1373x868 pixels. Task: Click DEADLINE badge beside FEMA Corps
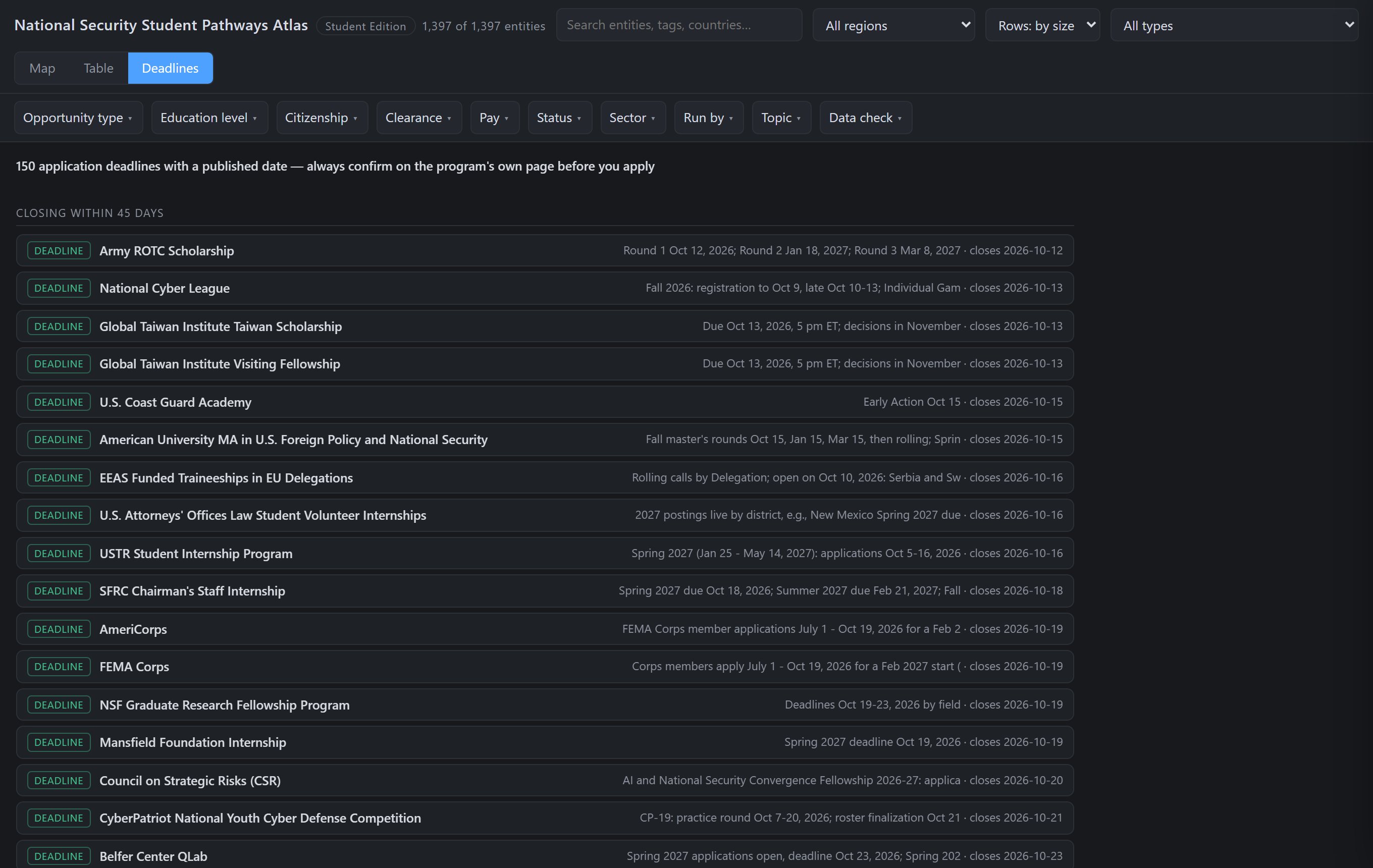coord(59,667)
